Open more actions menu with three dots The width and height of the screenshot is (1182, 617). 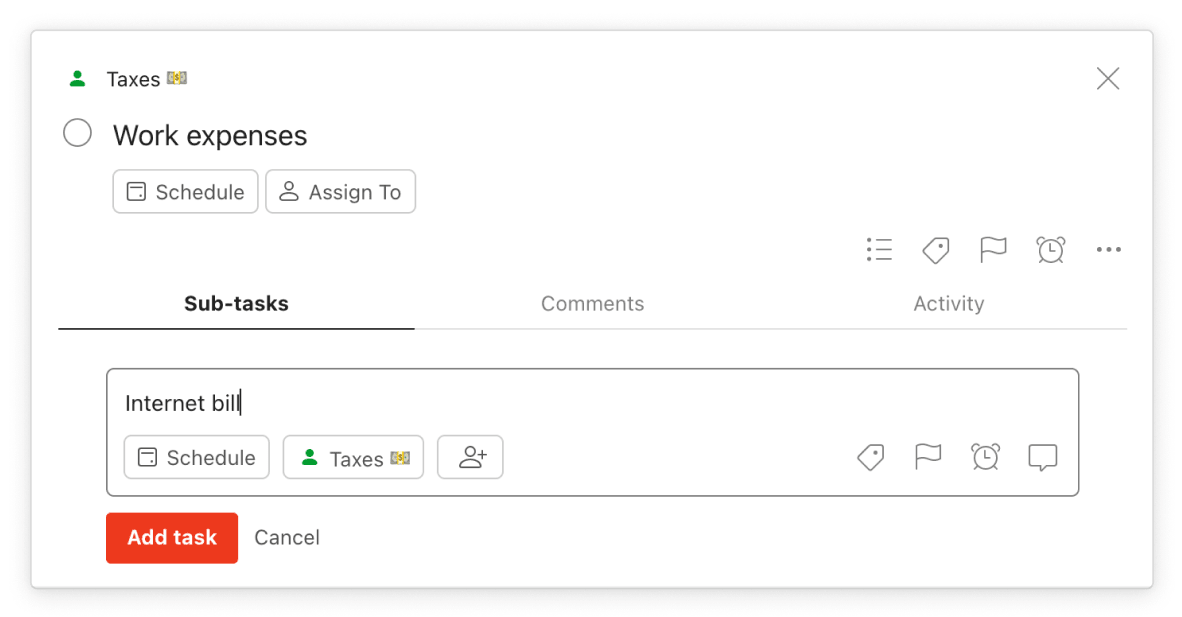point(1108,250)
